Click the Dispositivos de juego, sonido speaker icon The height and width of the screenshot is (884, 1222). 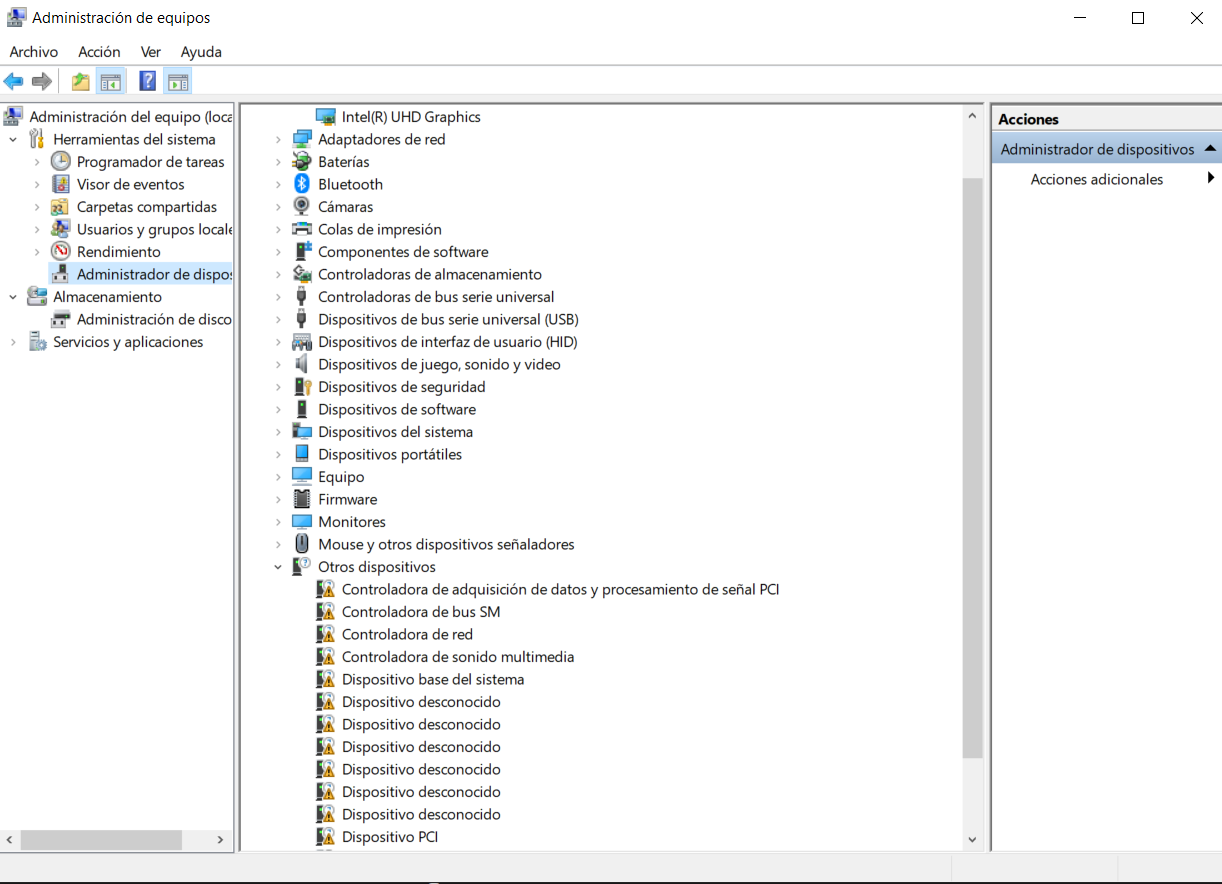(x=302, y=364)
